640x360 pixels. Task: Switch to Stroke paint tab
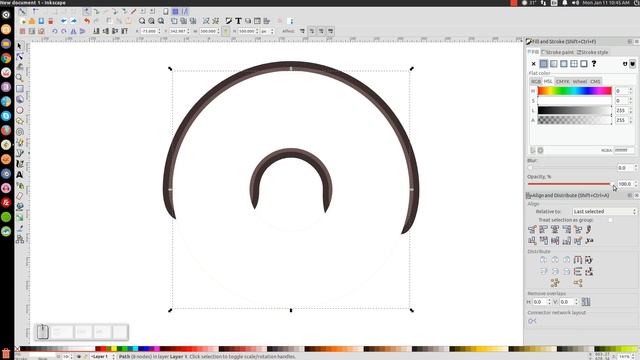[558, 52]
